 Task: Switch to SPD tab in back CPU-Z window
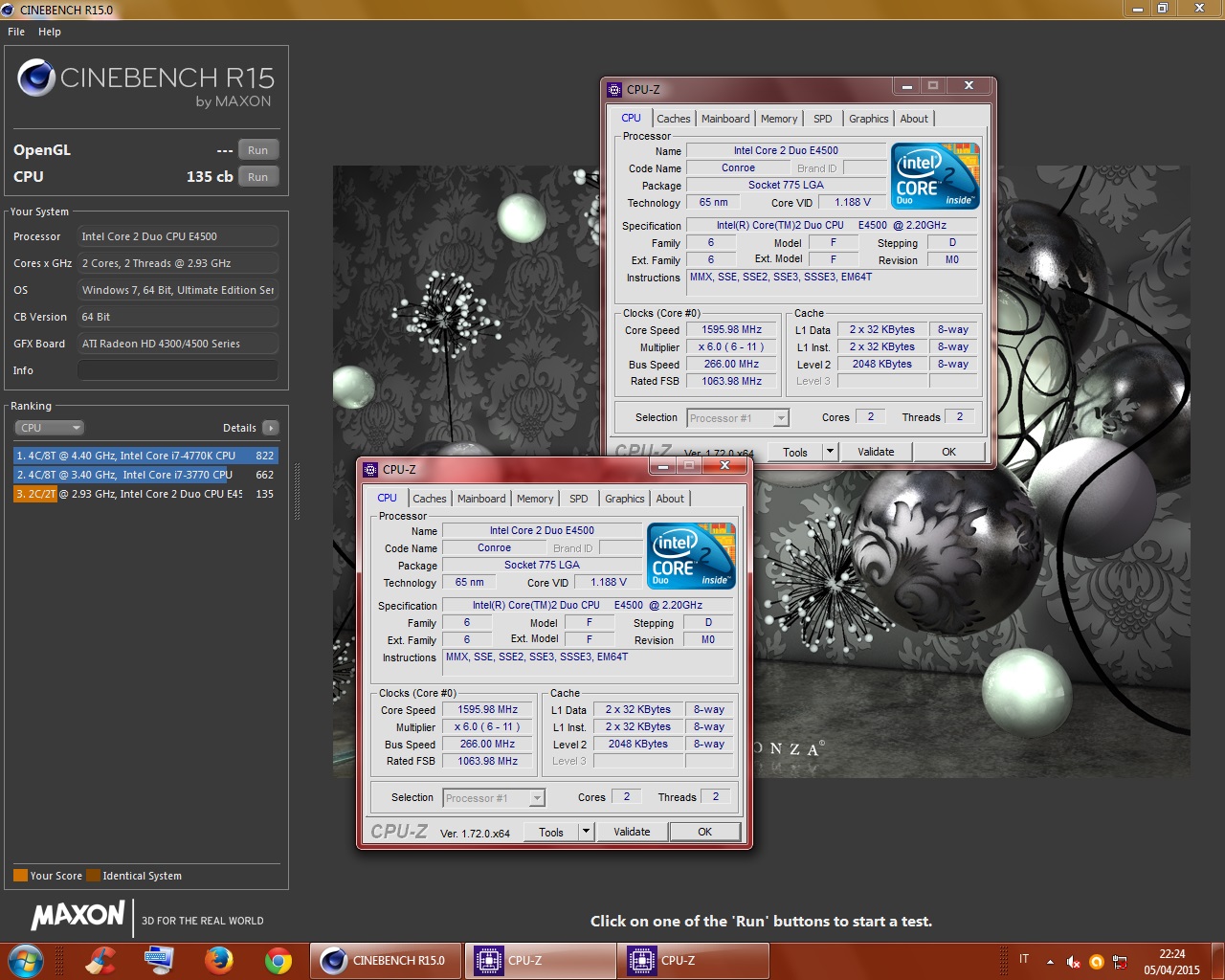coord(823,119)
